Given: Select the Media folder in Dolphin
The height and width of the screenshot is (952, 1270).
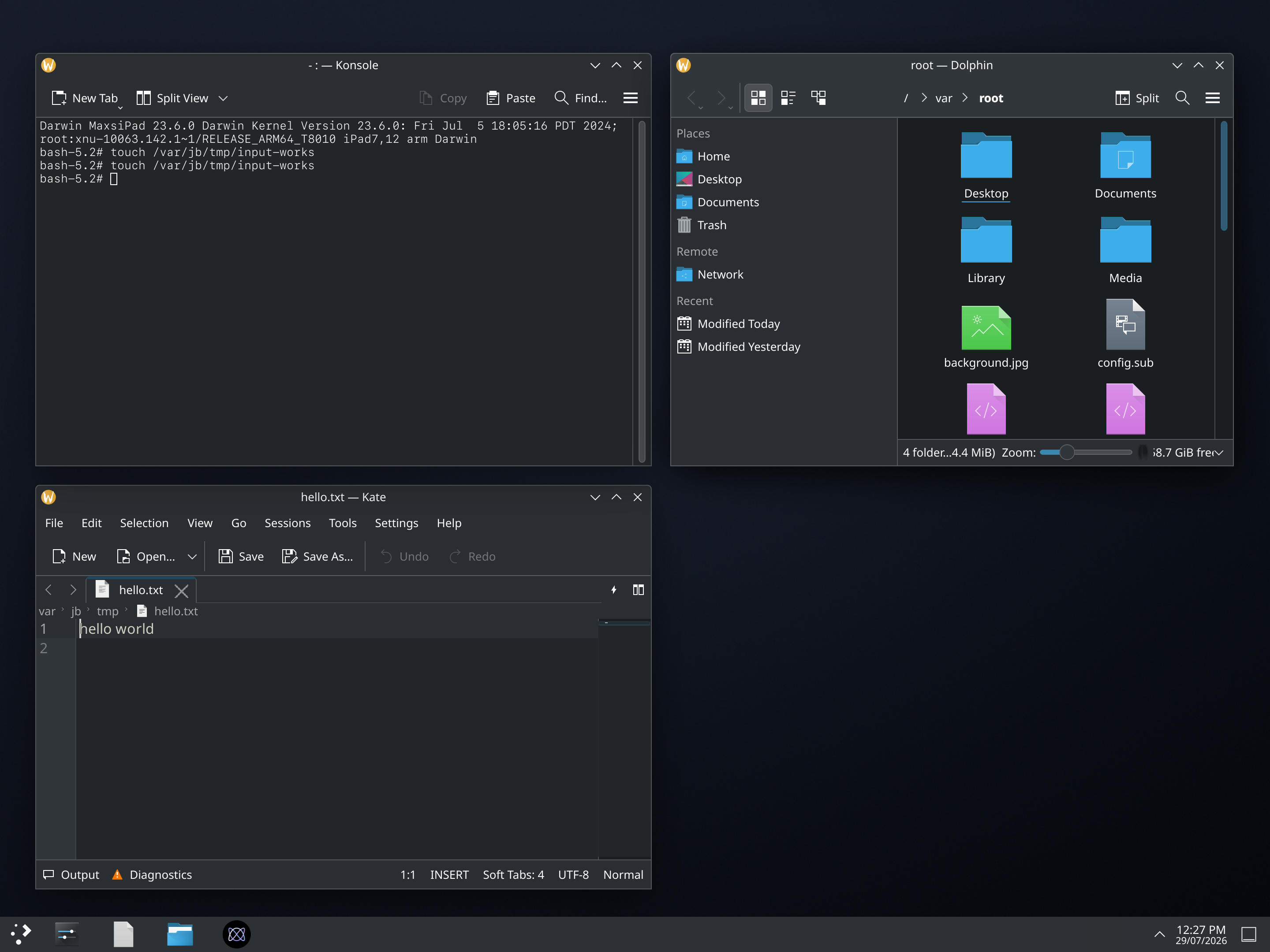Looking at the screenshot, I should (x=1125, y=250).
